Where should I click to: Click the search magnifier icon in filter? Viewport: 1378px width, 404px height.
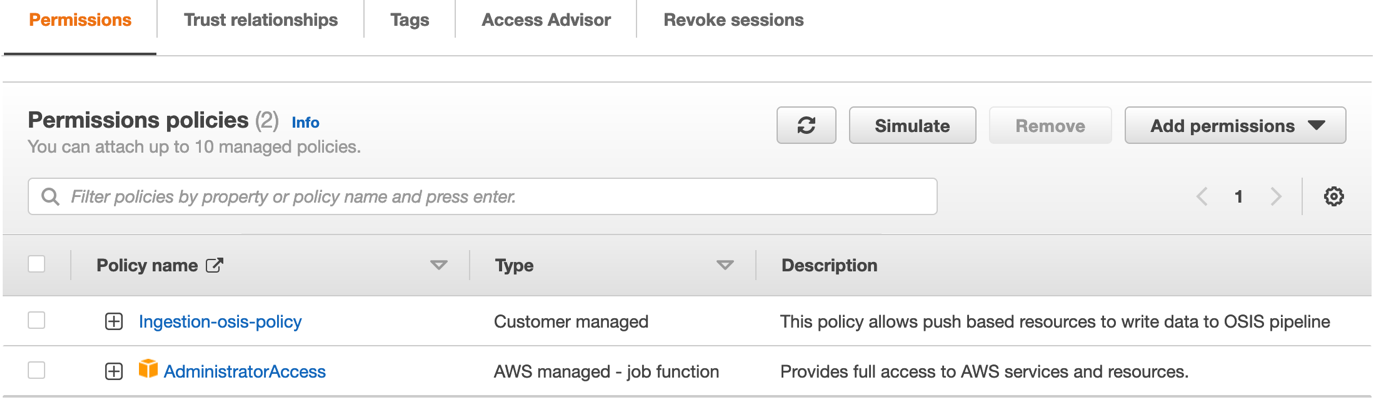tap(50, 197)
